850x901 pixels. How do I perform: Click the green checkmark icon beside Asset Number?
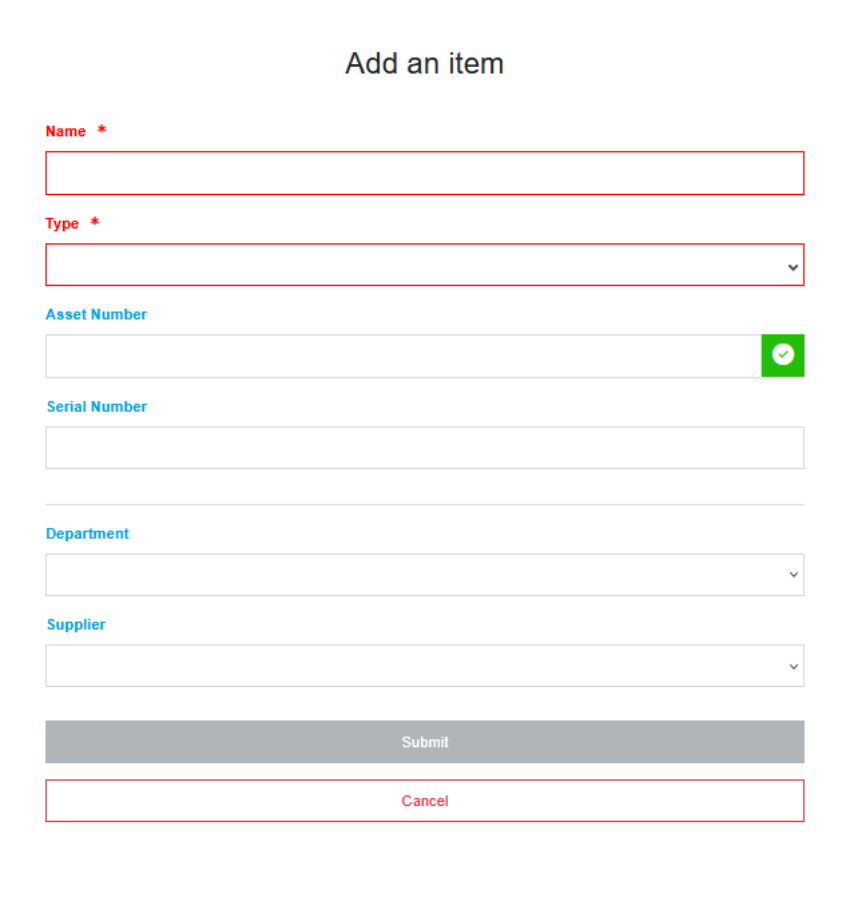click(783, 355)
